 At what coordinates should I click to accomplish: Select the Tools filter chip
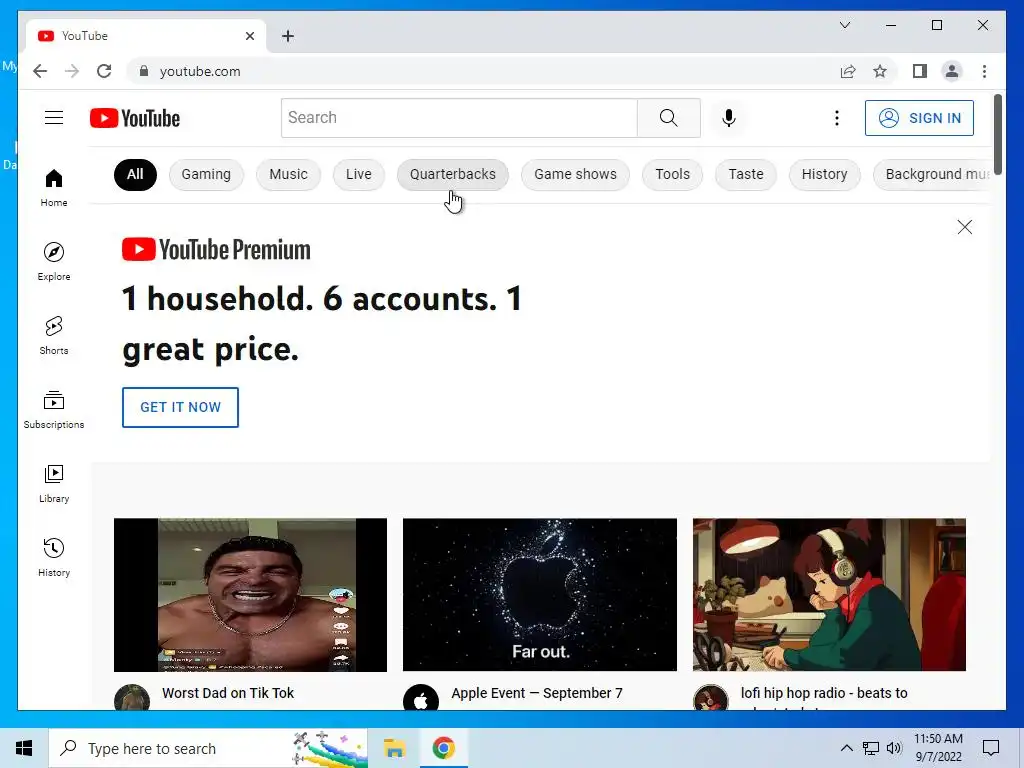(673, 174)
